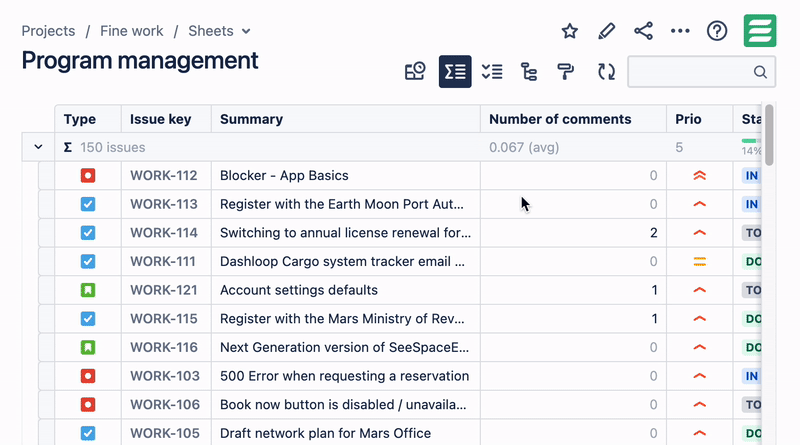Viewport: 800px width, 445px height.
Task: Star this sheet as a favorite
Action: [570, 31]
